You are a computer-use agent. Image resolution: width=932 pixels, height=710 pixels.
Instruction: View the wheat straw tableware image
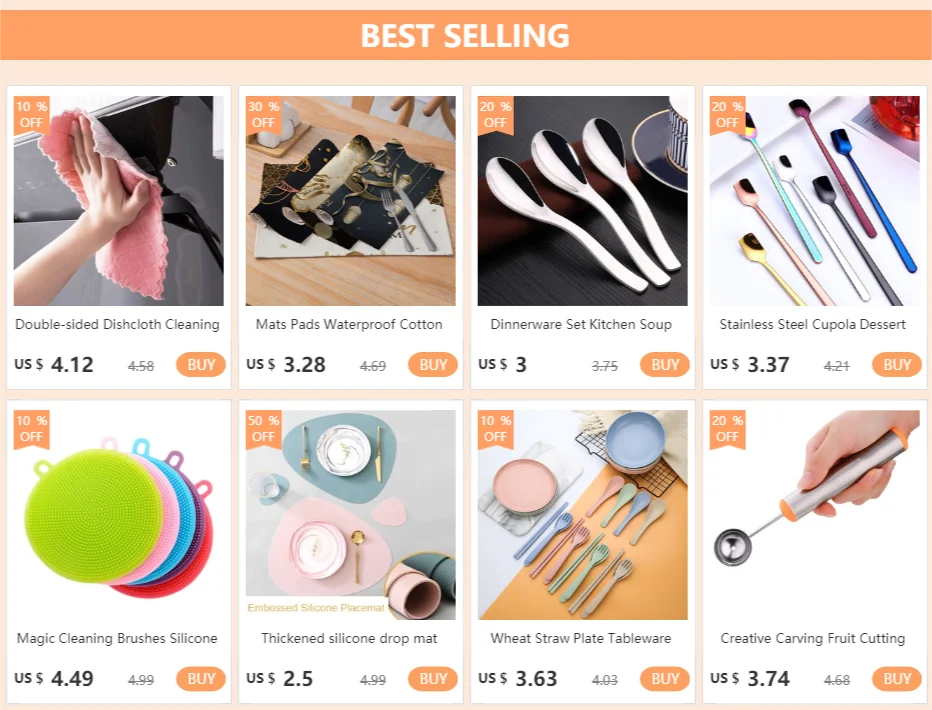point(582,515)
